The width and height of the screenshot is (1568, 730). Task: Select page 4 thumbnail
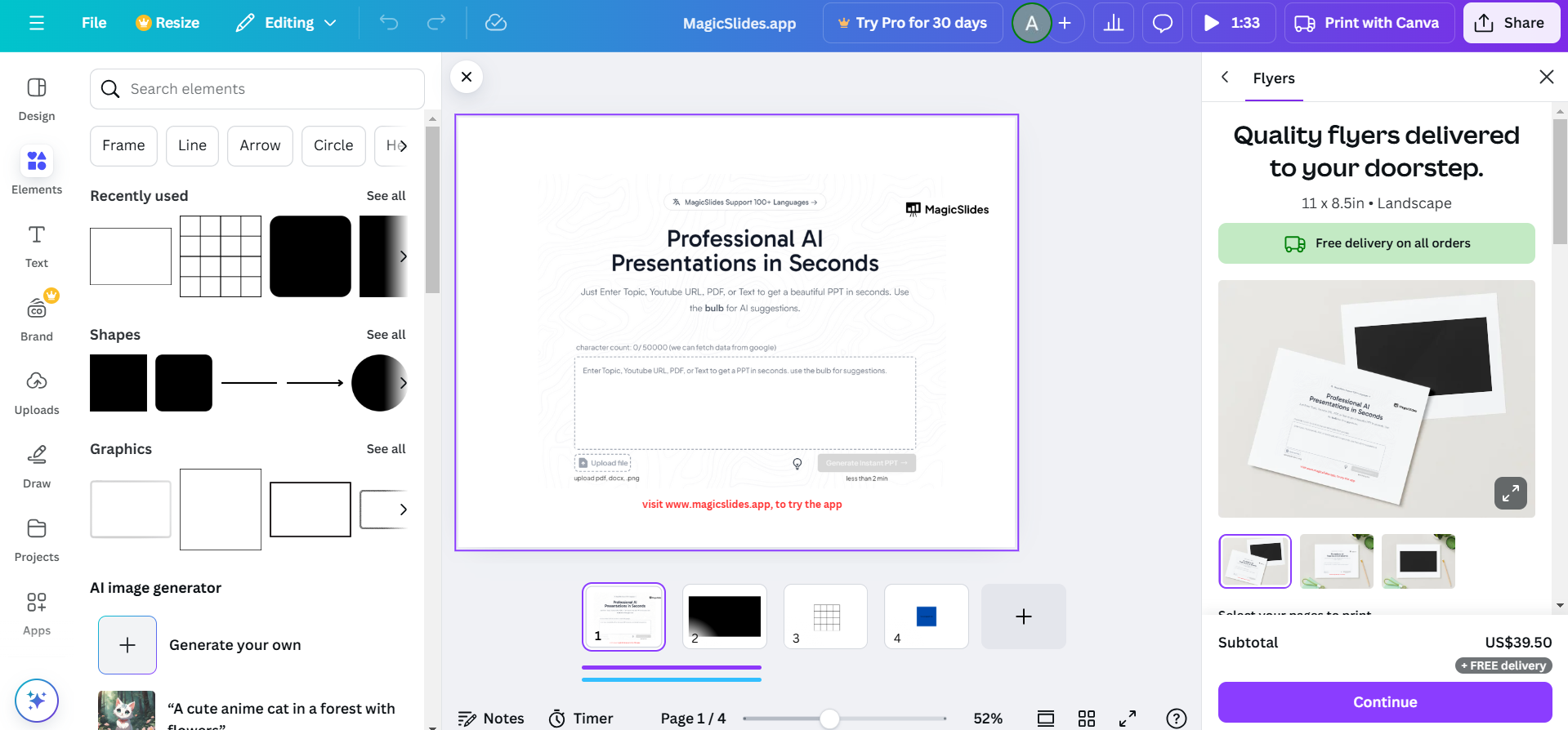coord(927,616)
